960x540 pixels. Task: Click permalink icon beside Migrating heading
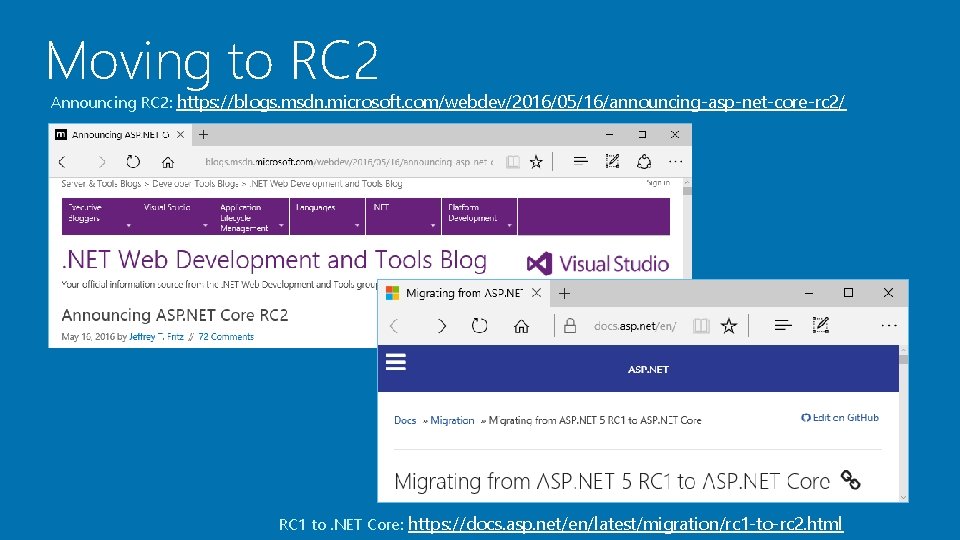[850, 480]
